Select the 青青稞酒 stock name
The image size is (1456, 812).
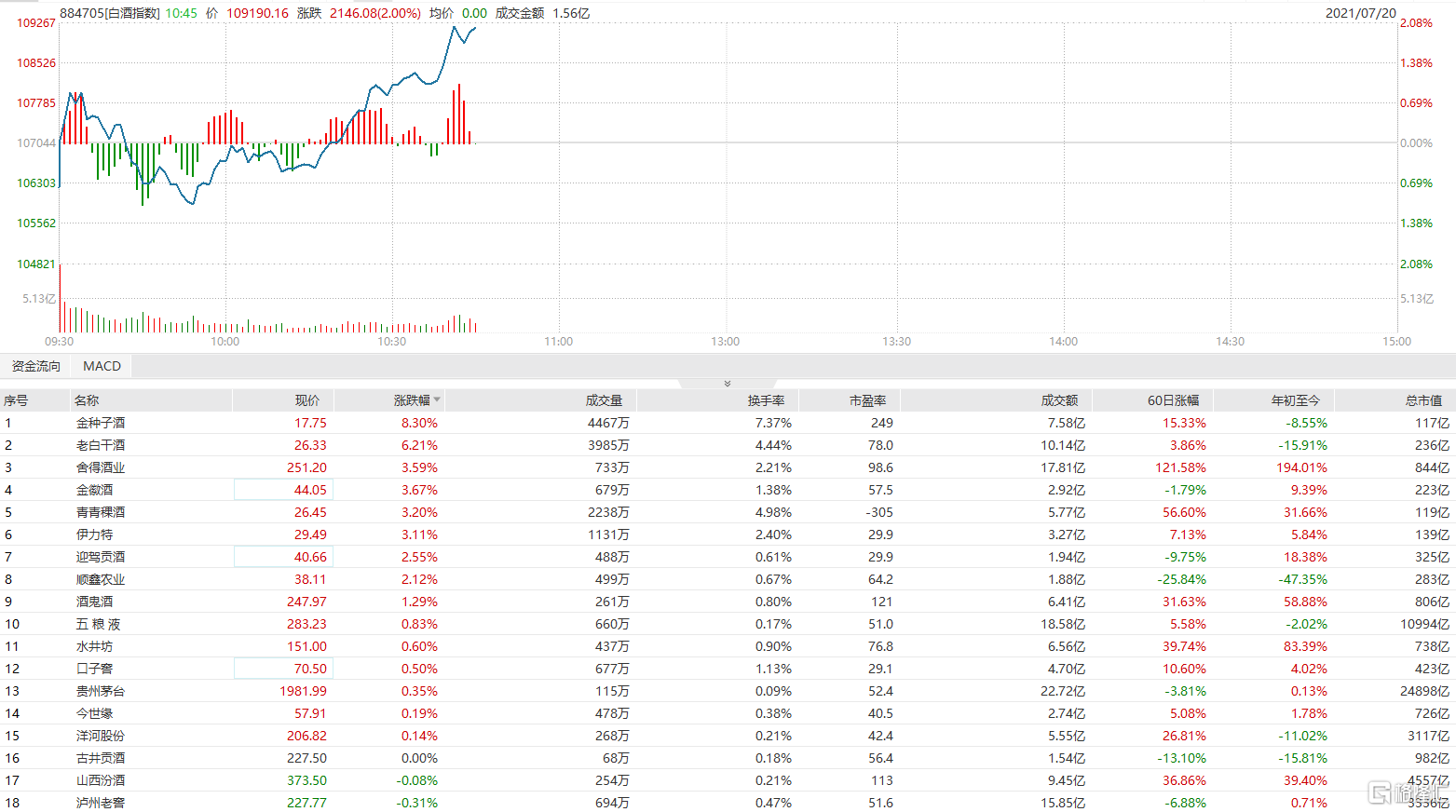point(101,512)
